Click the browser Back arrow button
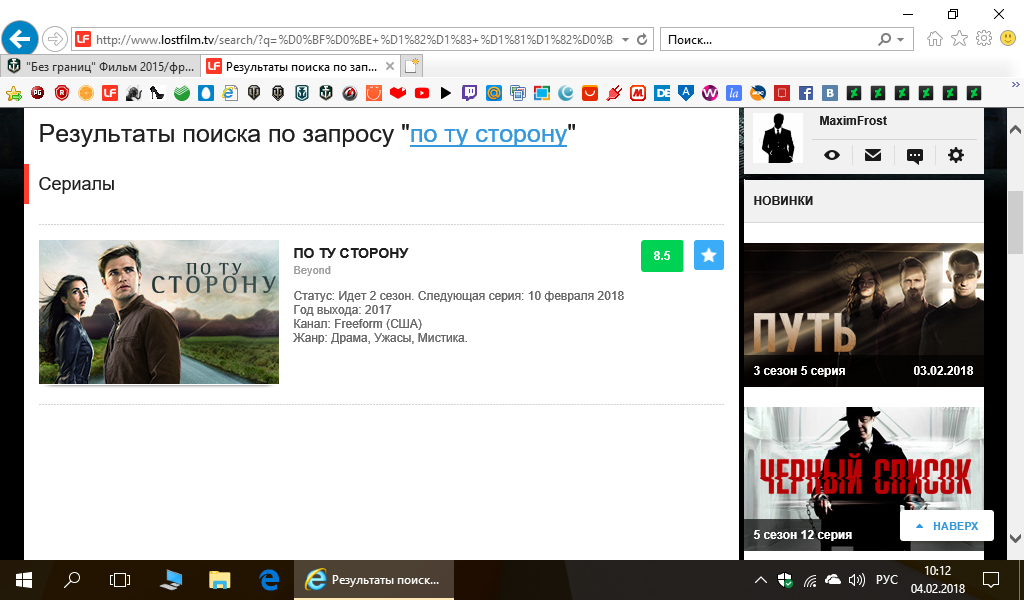The image size is (1024, 600). [20, 39]
